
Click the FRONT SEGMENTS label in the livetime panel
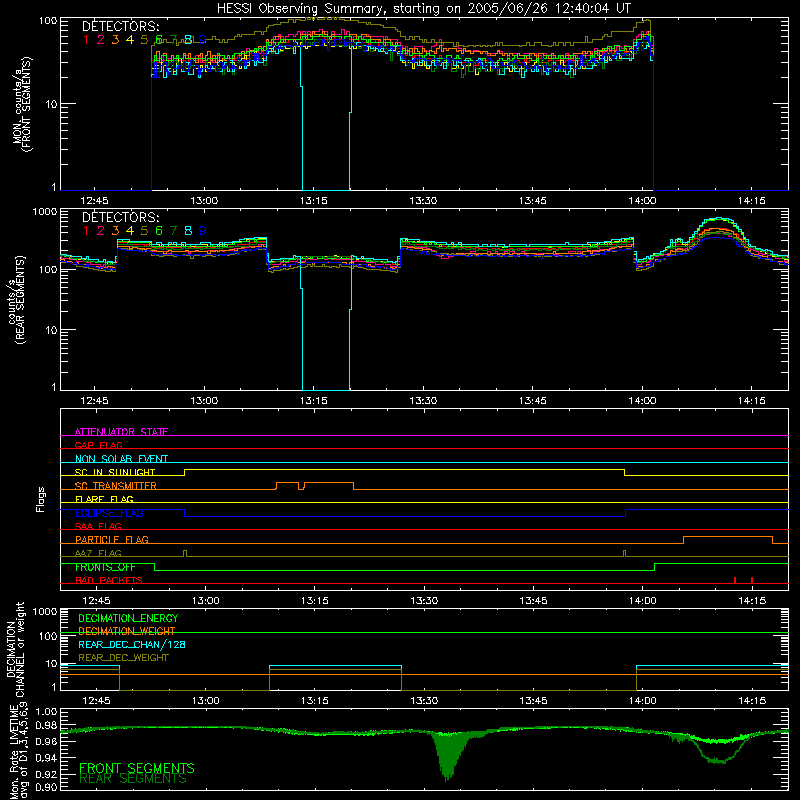tap(137, 768)
